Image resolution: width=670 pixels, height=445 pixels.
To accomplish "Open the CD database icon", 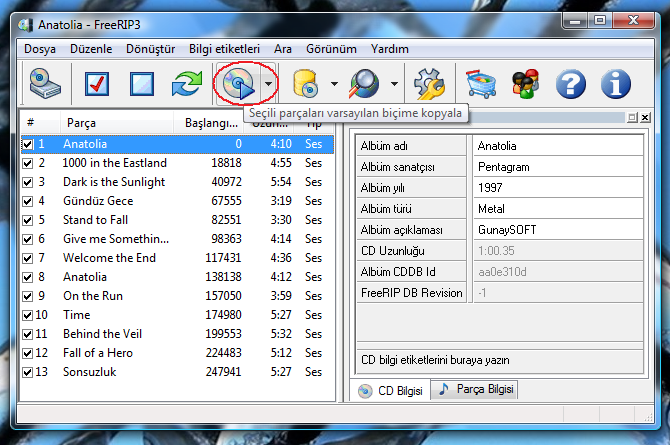I will tap(305, 84).
